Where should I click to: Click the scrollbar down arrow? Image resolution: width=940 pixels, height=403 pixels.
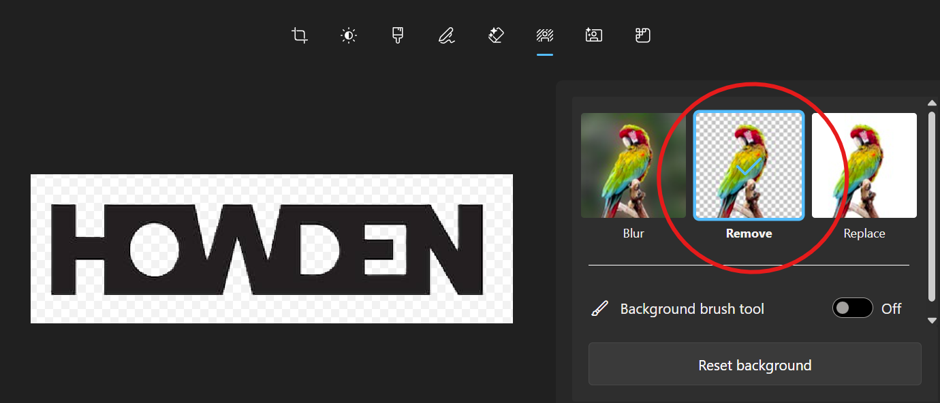932,320
